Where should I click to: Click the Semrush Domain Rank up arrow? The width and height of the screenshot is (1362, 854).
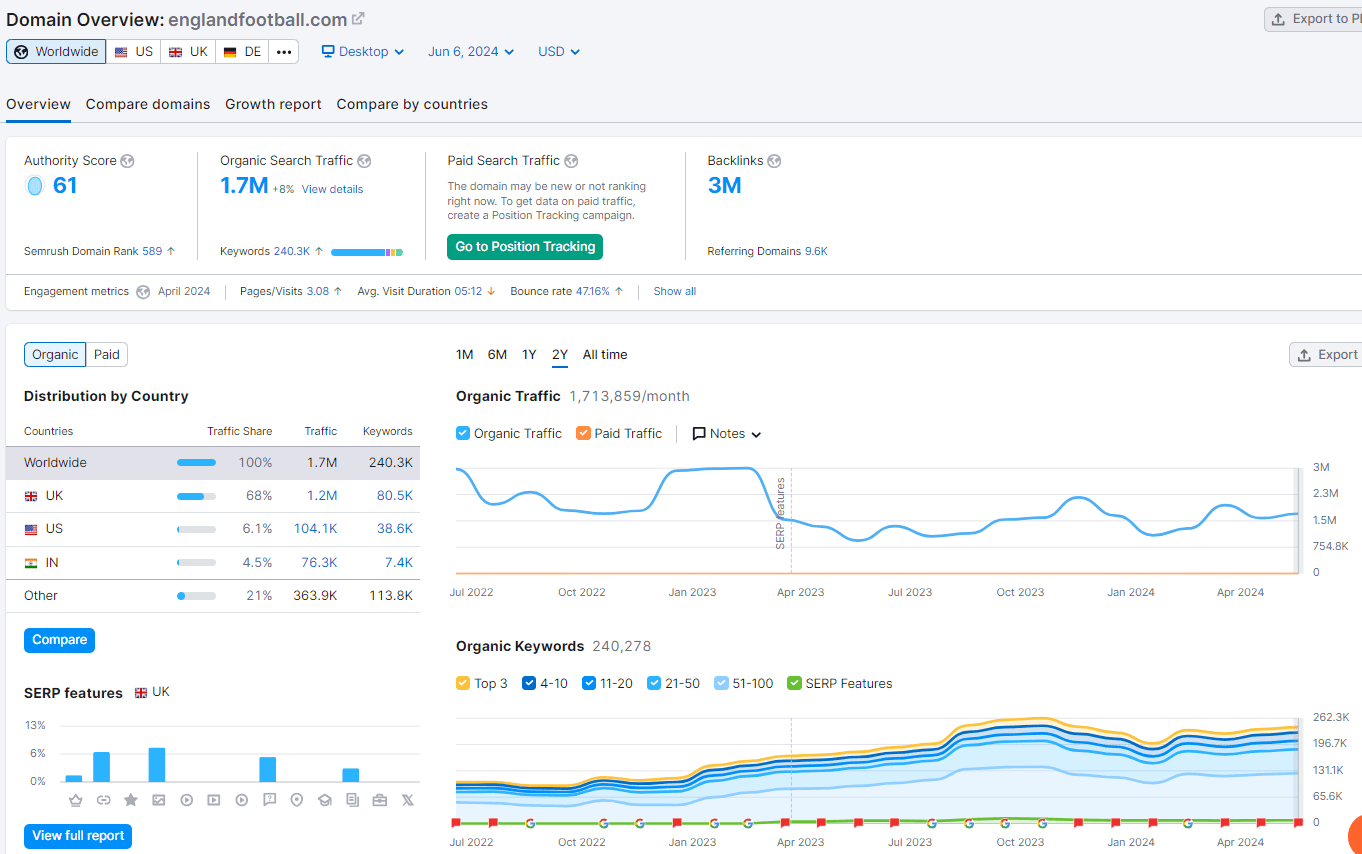(x=171, y=252)
